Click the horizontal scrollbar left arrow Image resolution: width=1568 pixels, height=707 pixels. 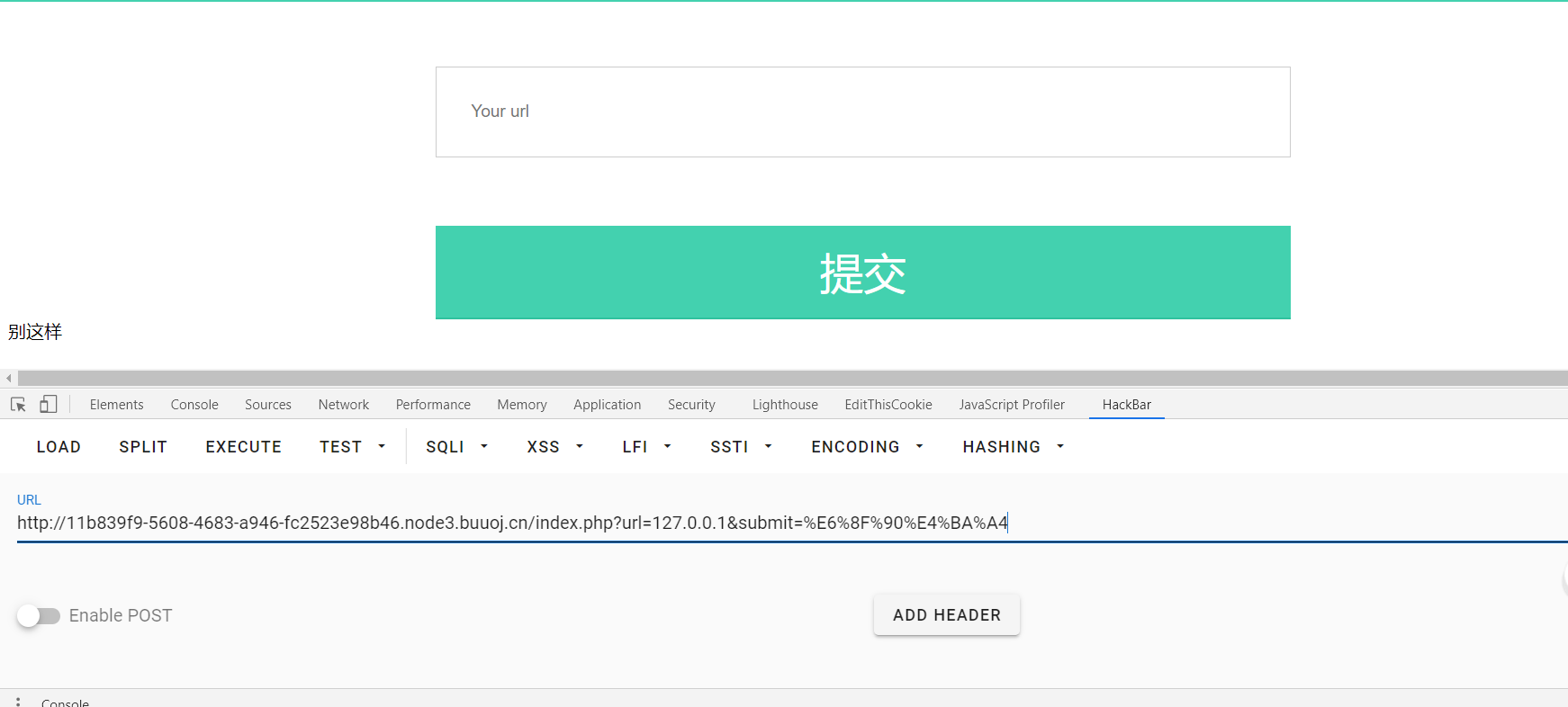(x=9, y=379)
